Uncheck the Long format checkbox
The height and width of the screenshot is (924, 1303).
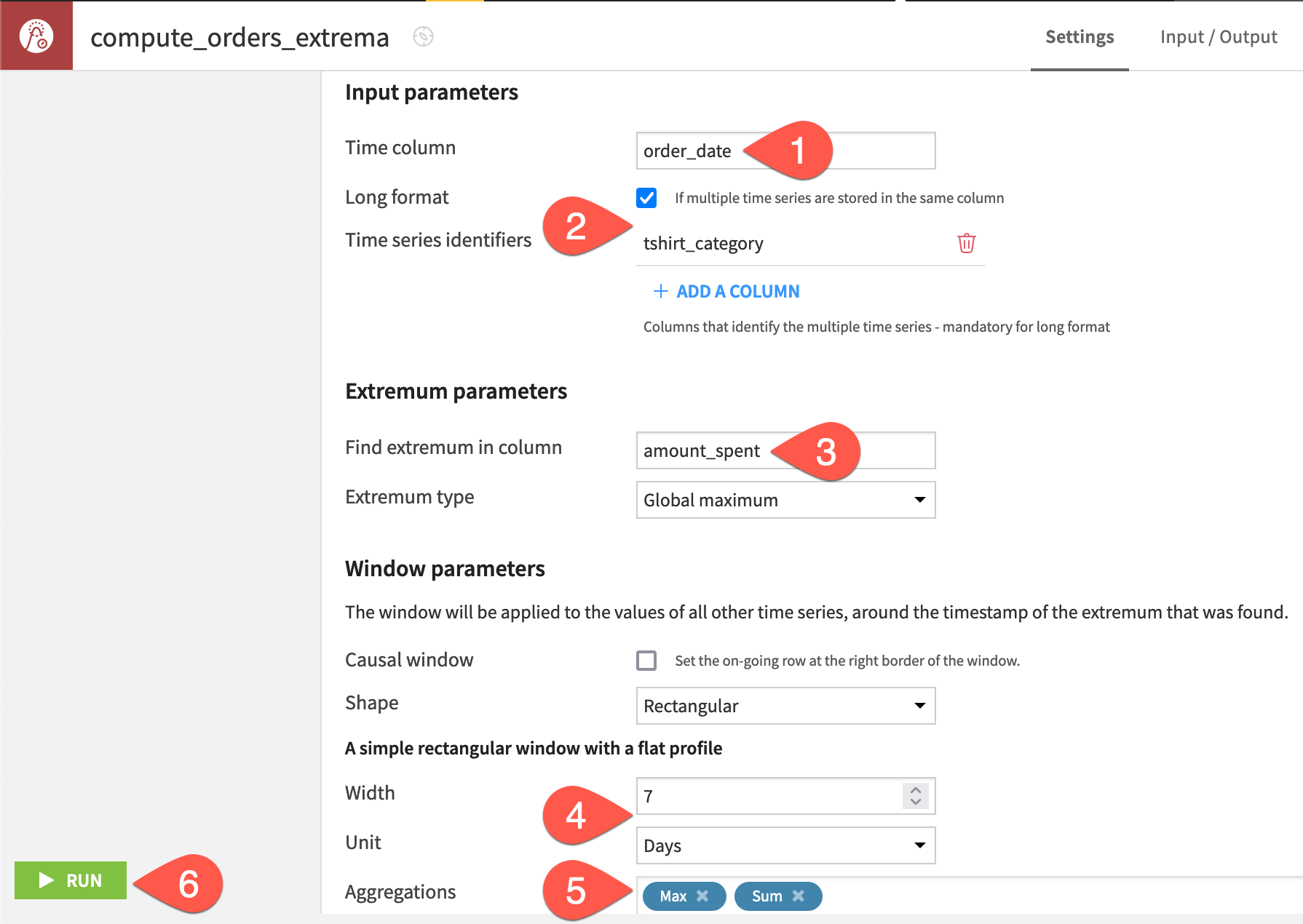coord(646,198)
